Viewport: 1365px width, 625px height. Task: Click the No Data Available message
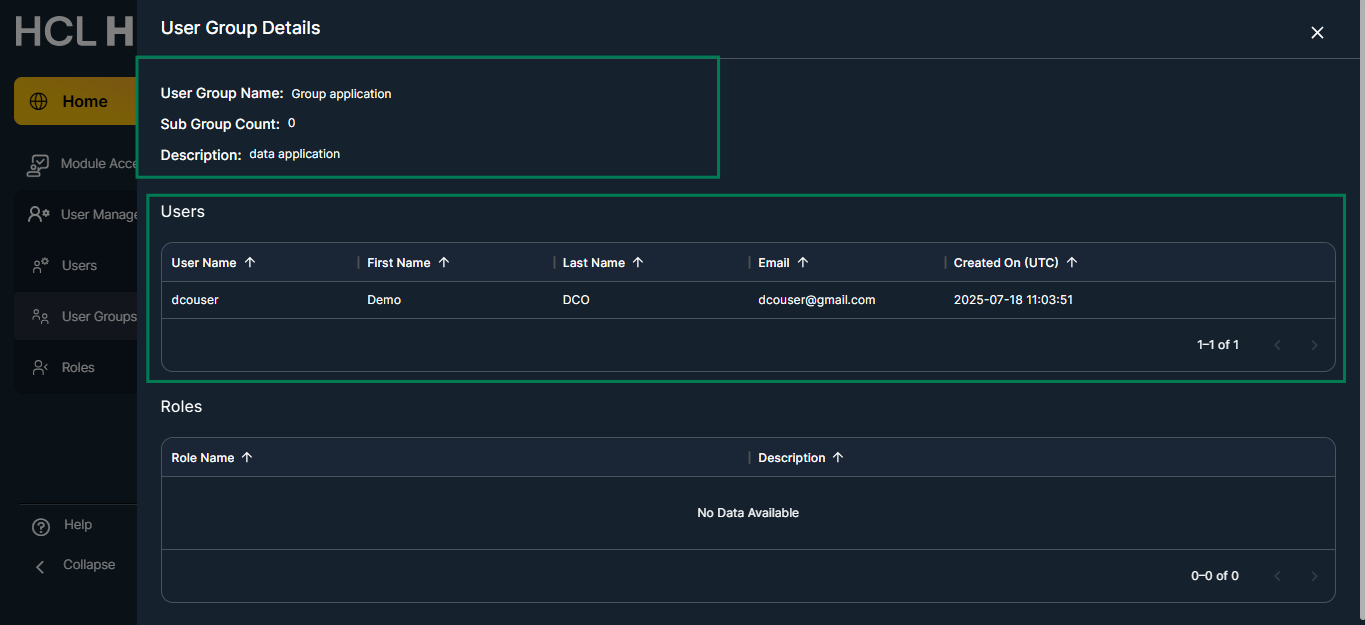tap(748, 513)
